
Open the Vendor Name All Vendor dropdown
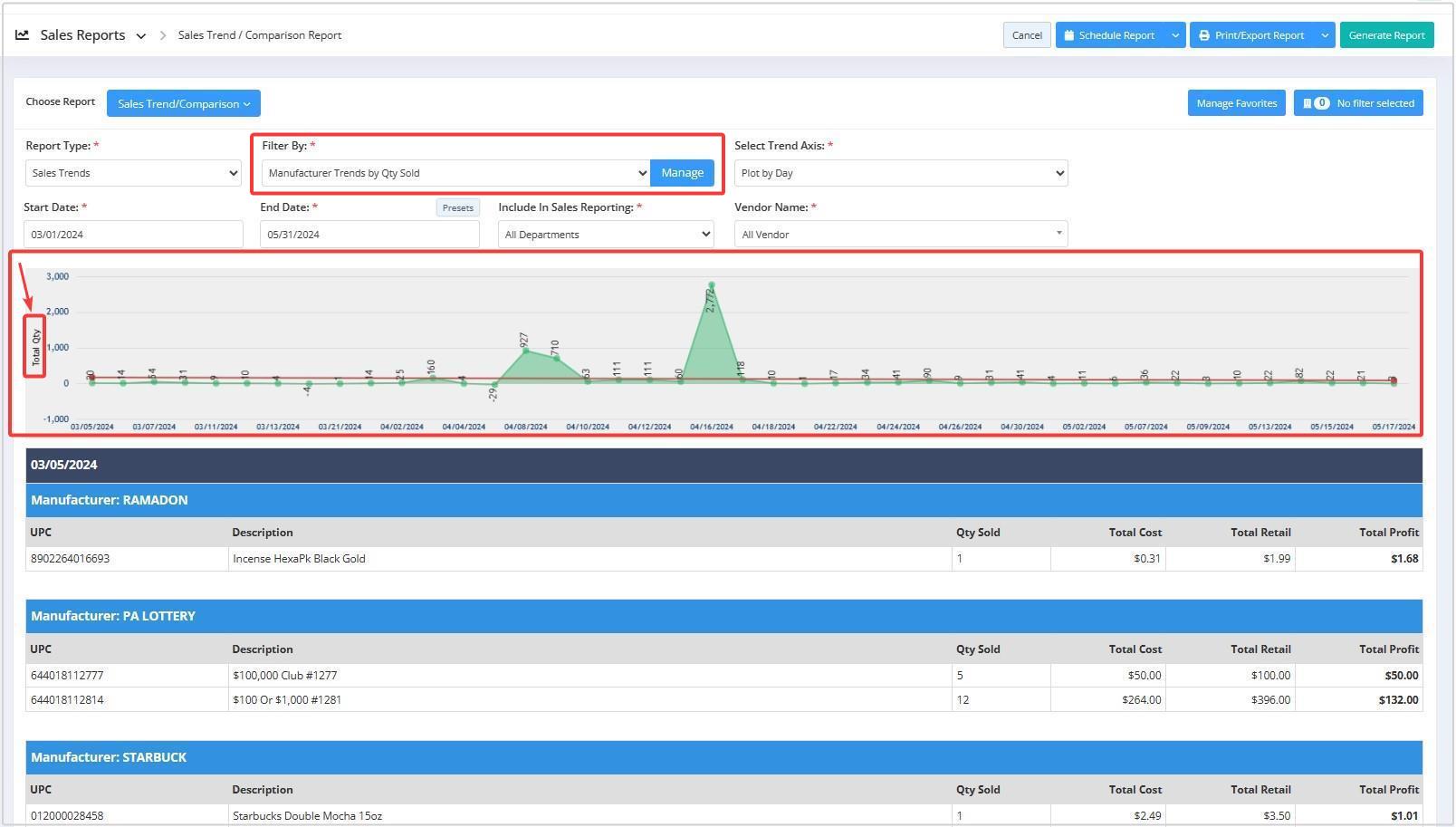point(901,234)
